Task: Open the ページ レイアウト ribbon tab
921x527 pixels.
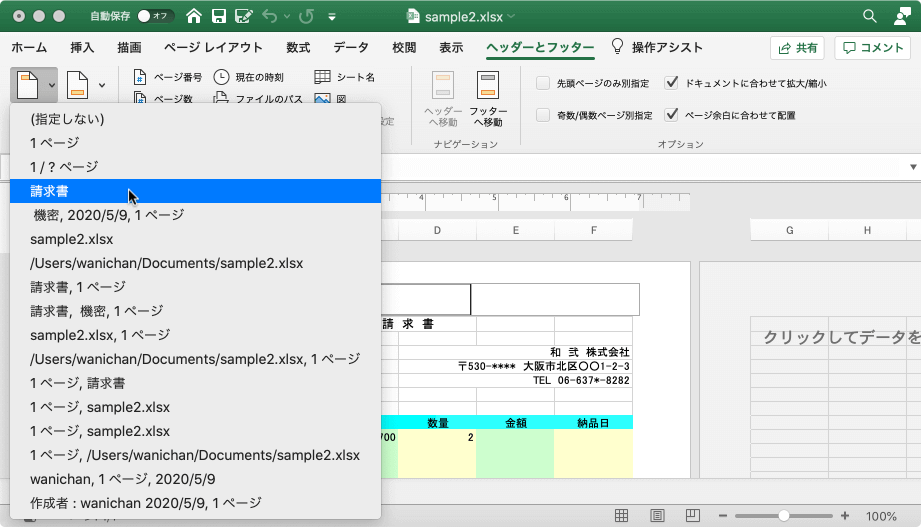Action: click(x=213, y=48)
